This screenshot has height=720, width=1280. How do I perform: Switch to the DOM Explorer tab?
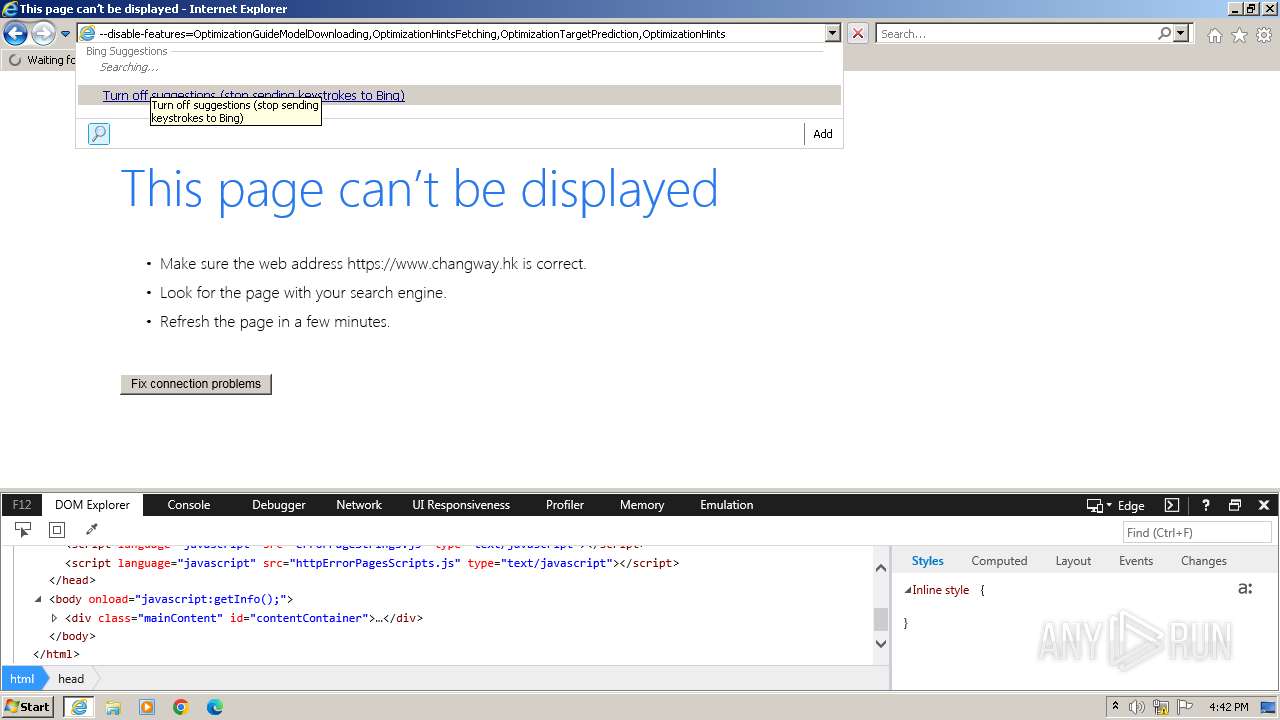point(92,505)
